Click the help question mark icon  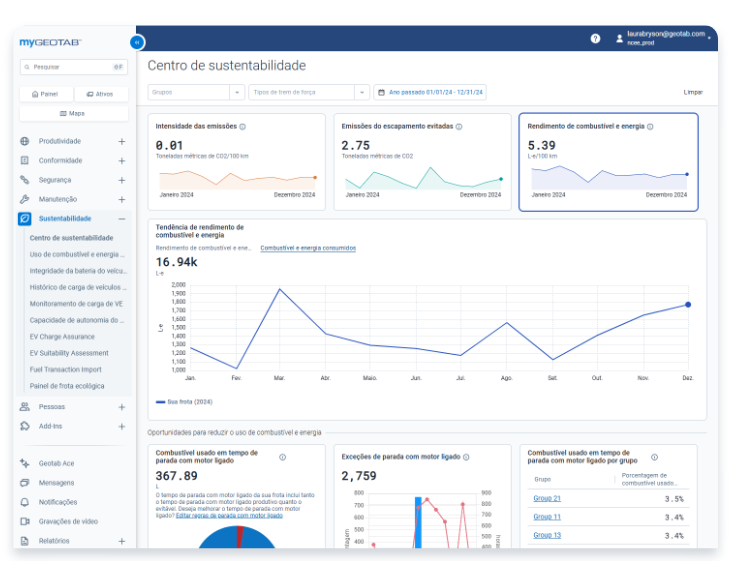tap(595, 38)
